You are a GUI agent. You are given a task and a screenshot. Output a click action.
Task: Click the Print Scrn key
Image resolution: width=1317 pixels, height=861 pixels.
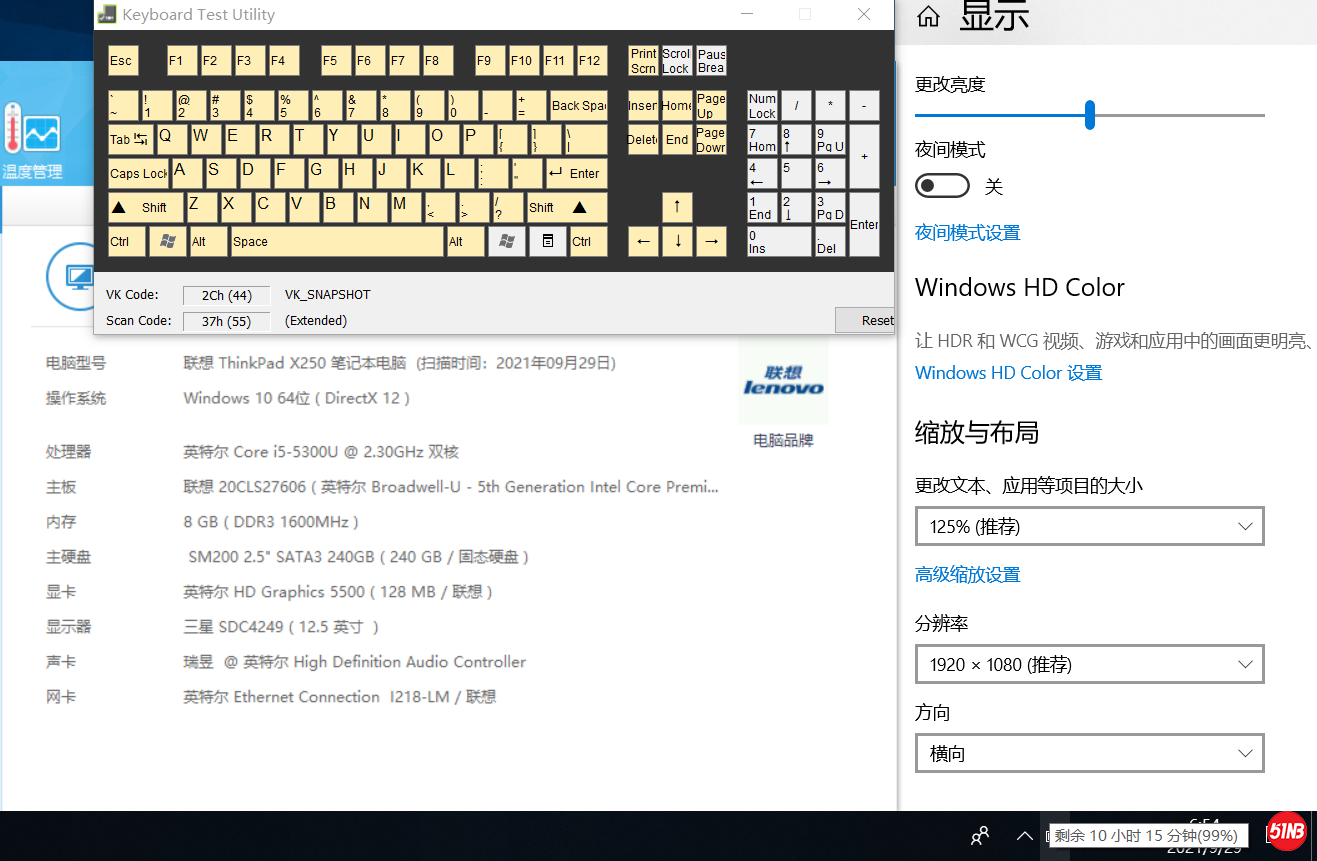coord(643,60)
